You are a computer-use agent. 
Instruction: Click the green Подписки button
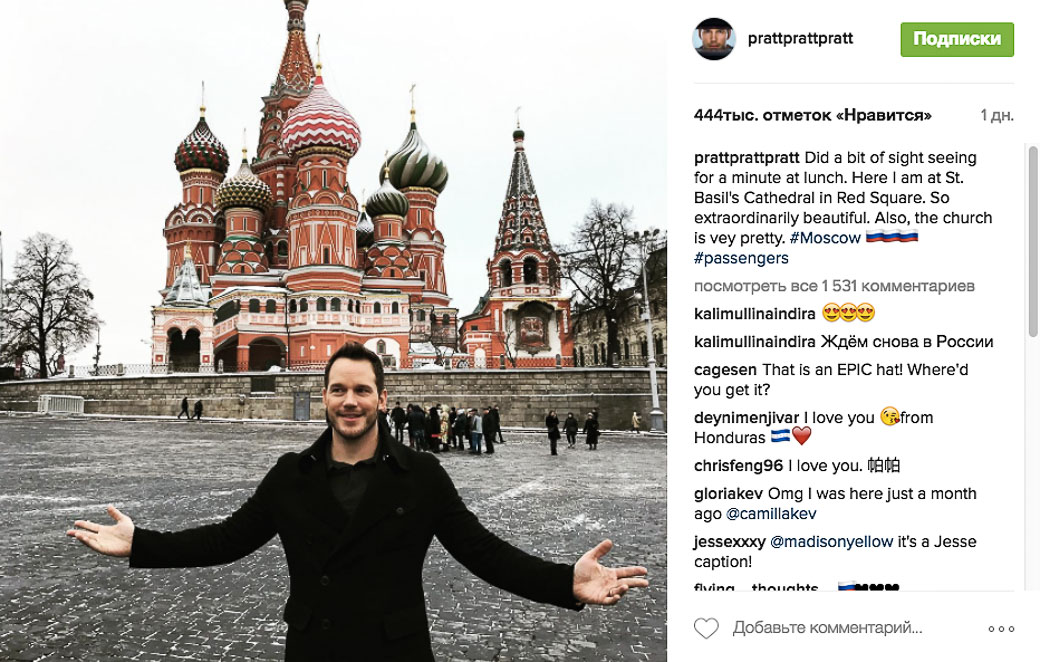(956, 39)
